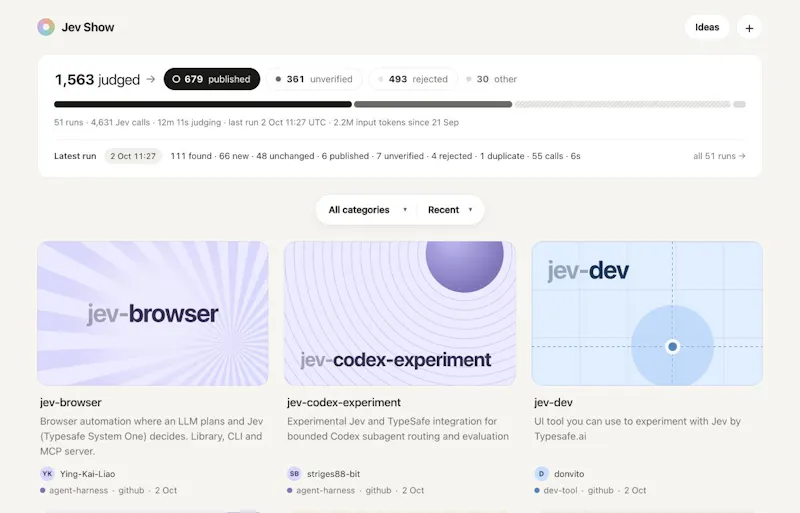This screenshot has height=513, width=800.
Task: Click the jev-browser title text
Action: pos(71,402)
